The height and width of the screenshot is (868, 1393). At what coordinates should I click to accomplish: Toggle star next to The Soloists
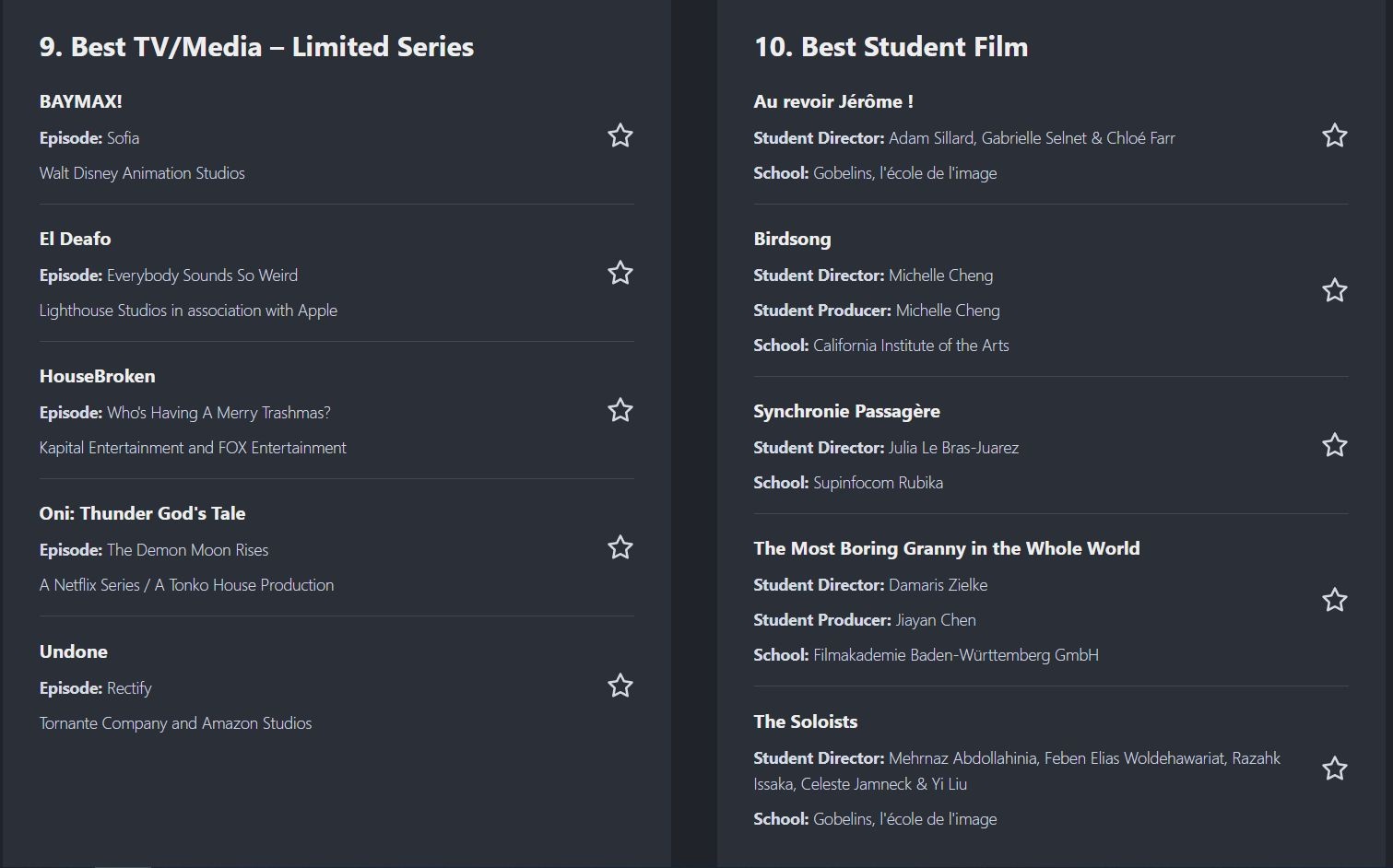1334,769
